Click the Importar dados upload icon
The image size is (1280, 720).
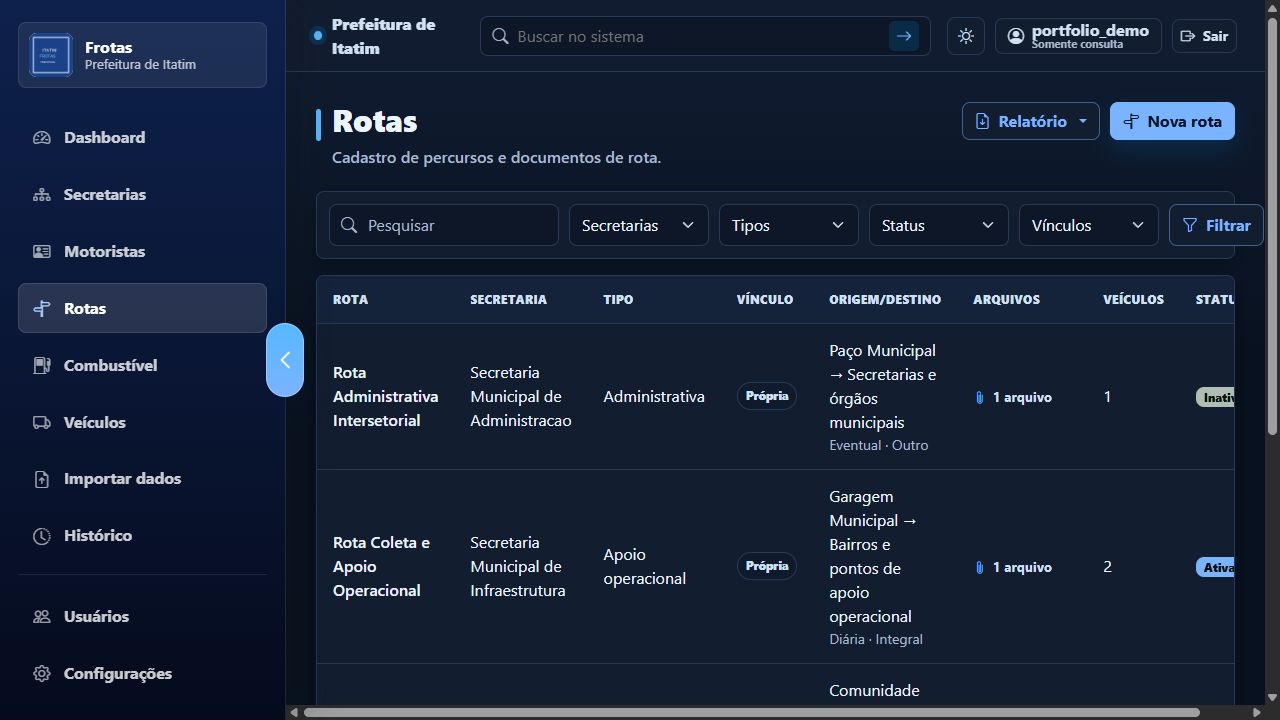click(42, 479)
